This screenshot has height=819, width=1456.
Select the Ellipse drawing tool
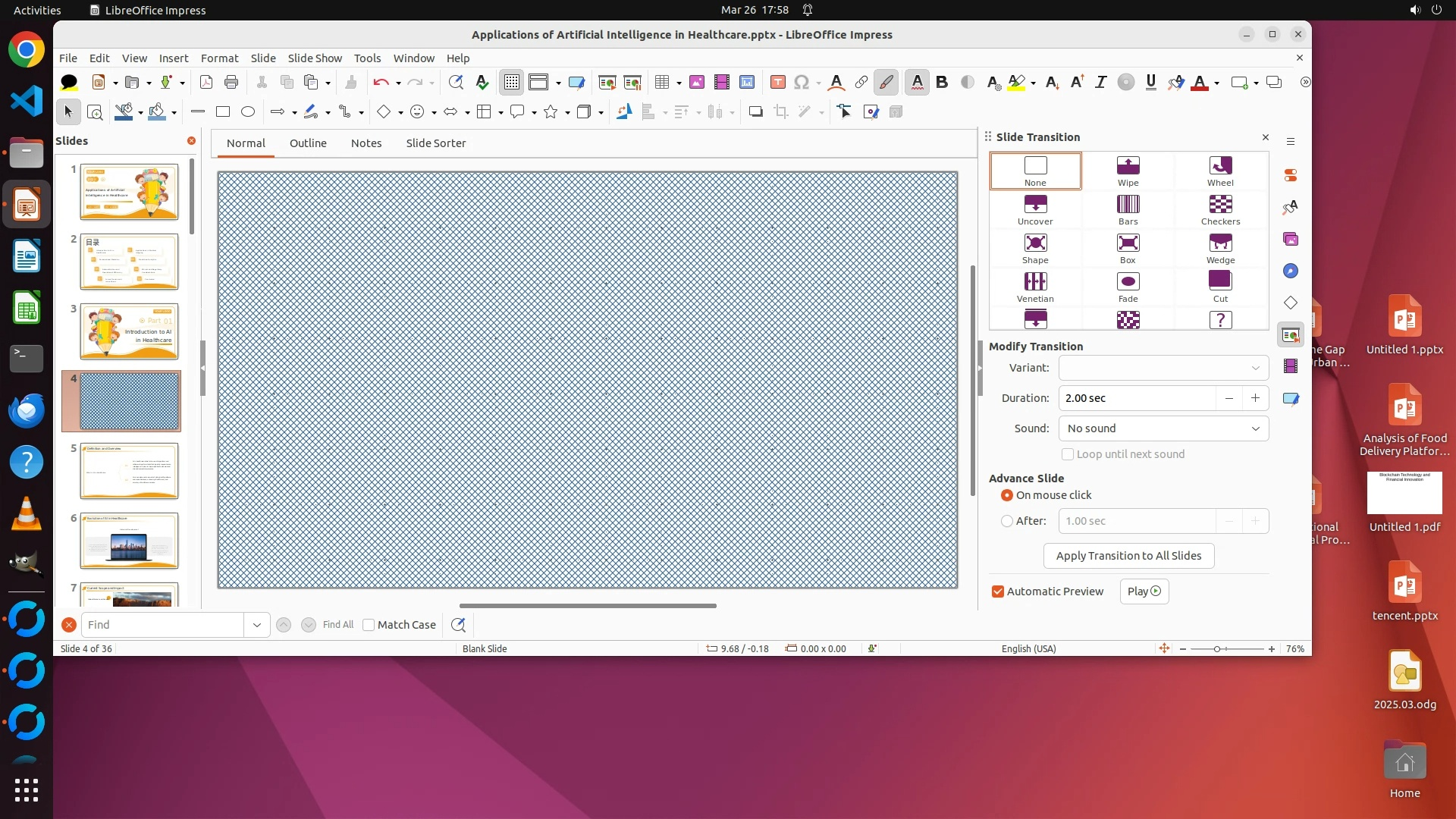(248, 112)
